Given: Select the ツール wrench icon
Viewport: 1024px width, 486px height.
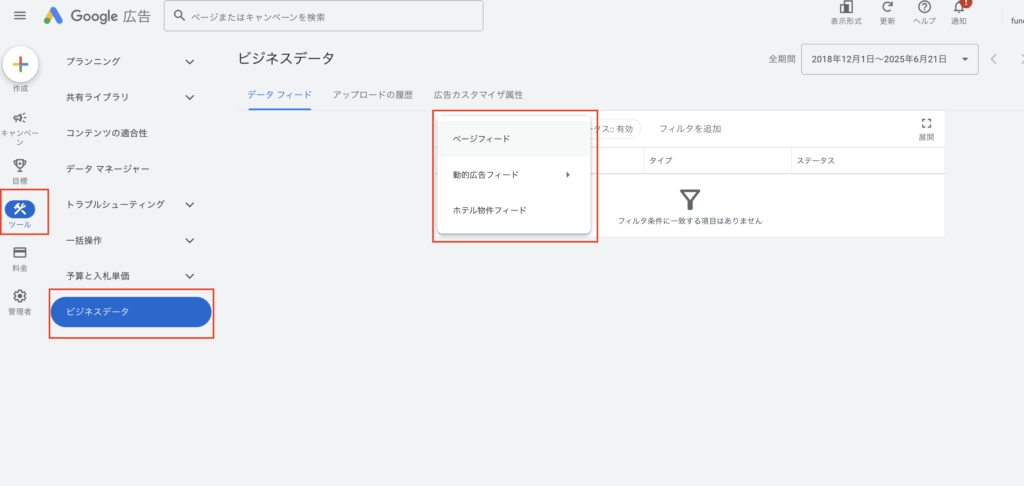Looking at the screenshot, I should [20, 209].
